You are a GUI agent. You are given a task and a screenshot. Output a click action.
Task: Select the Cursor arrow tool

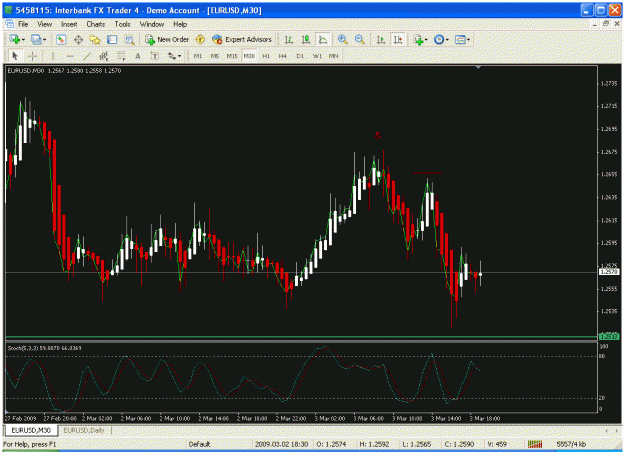point(15,56)
